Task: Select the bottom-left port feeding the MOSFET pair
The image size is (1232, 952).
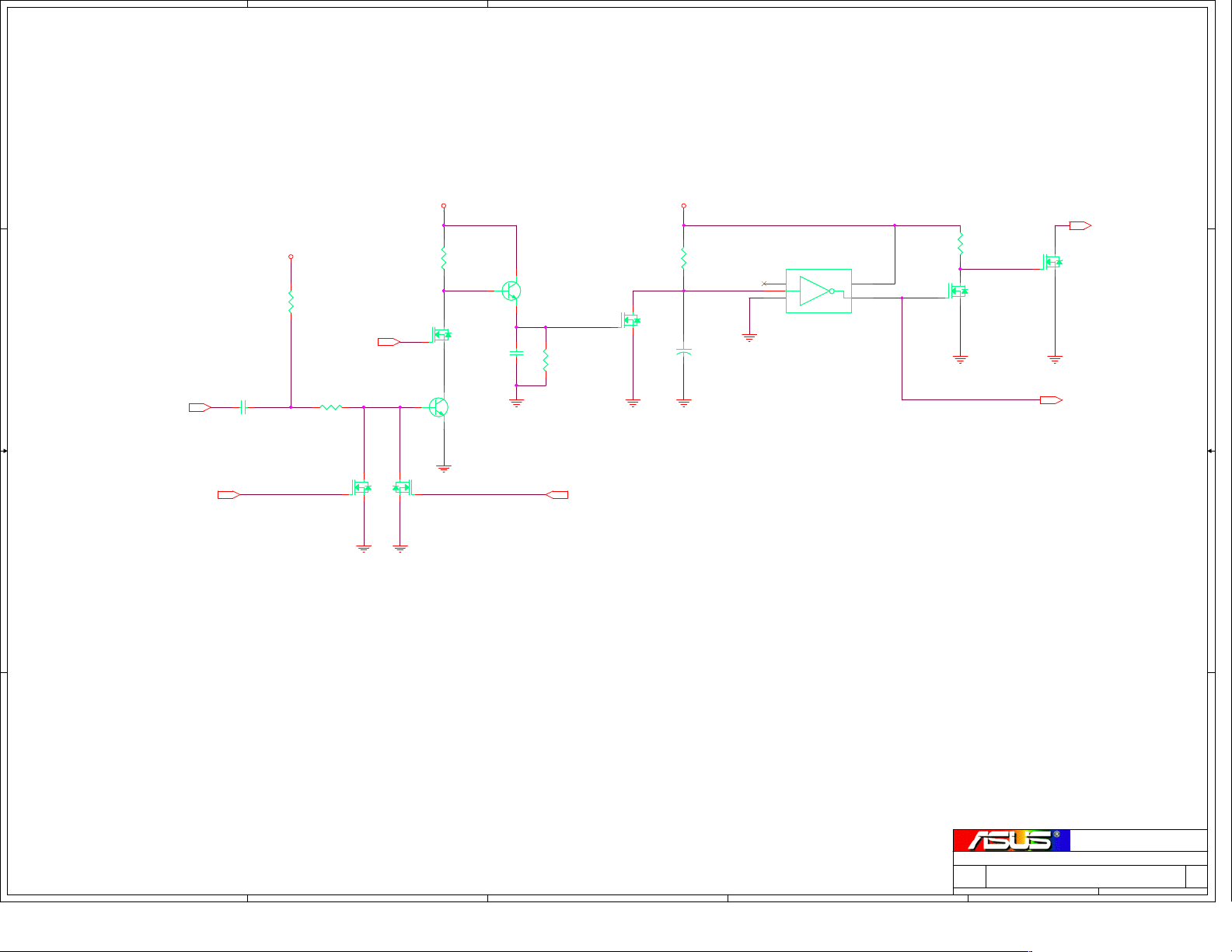Action: tap(229, 495)
